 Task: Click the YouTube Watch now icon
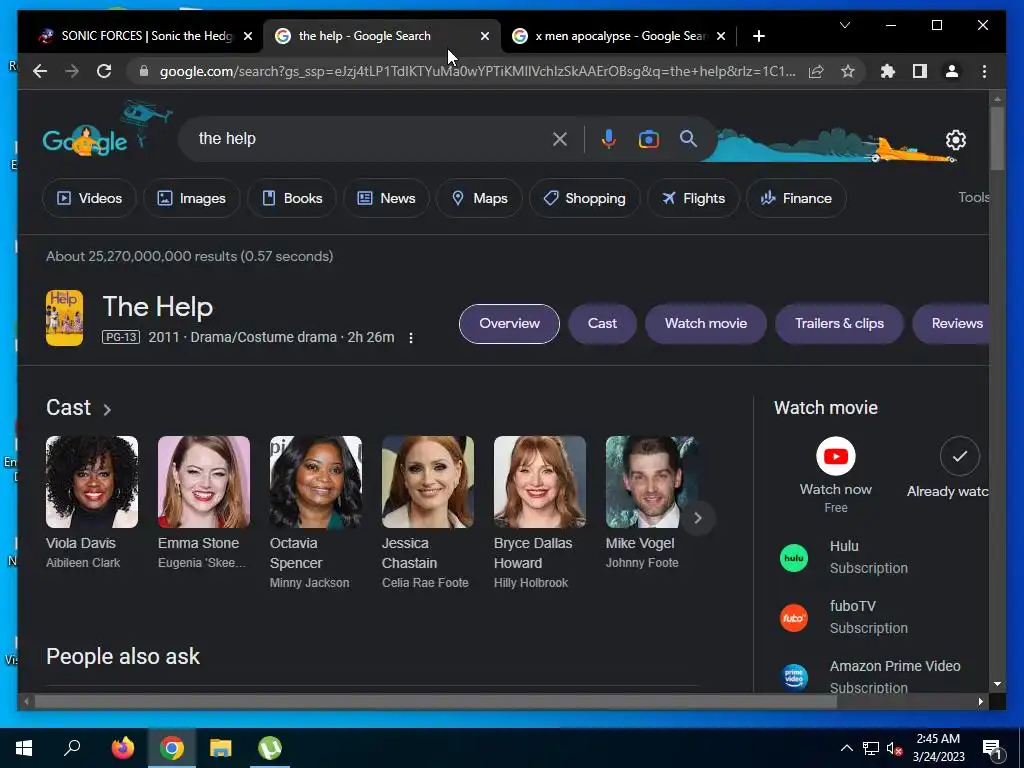(x=836, y=456)
